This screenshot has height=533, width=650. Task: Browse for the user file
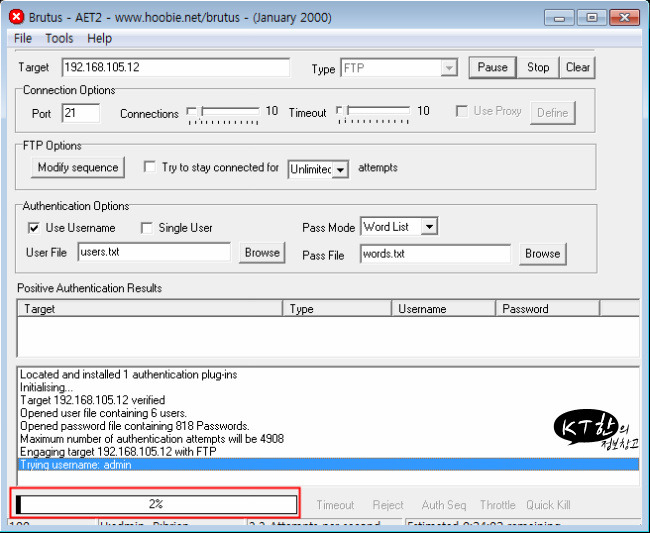point(262,253)
